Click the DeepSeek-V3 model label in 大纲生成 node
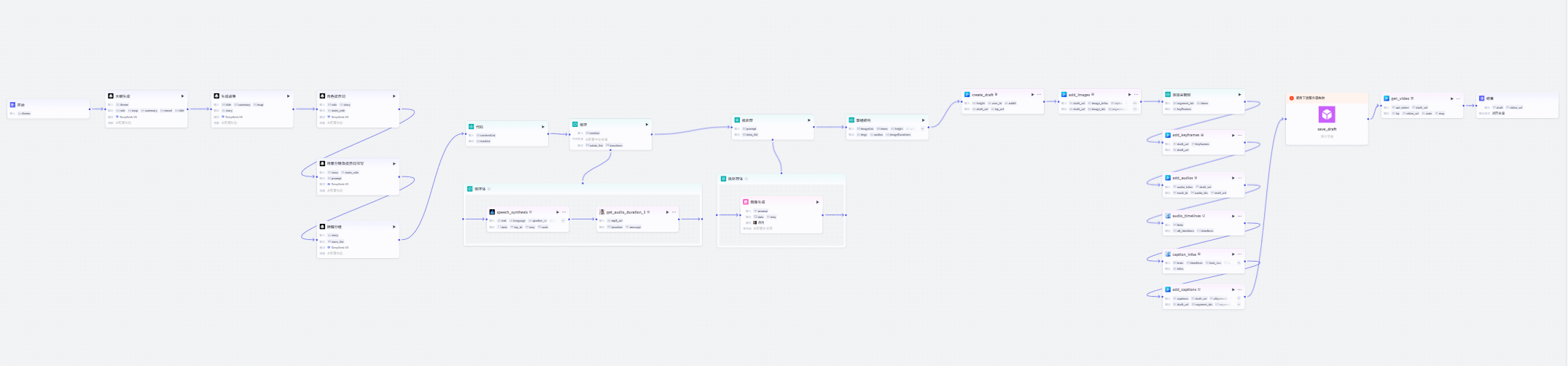The image size is (1568, 366). tap(128, 117)
